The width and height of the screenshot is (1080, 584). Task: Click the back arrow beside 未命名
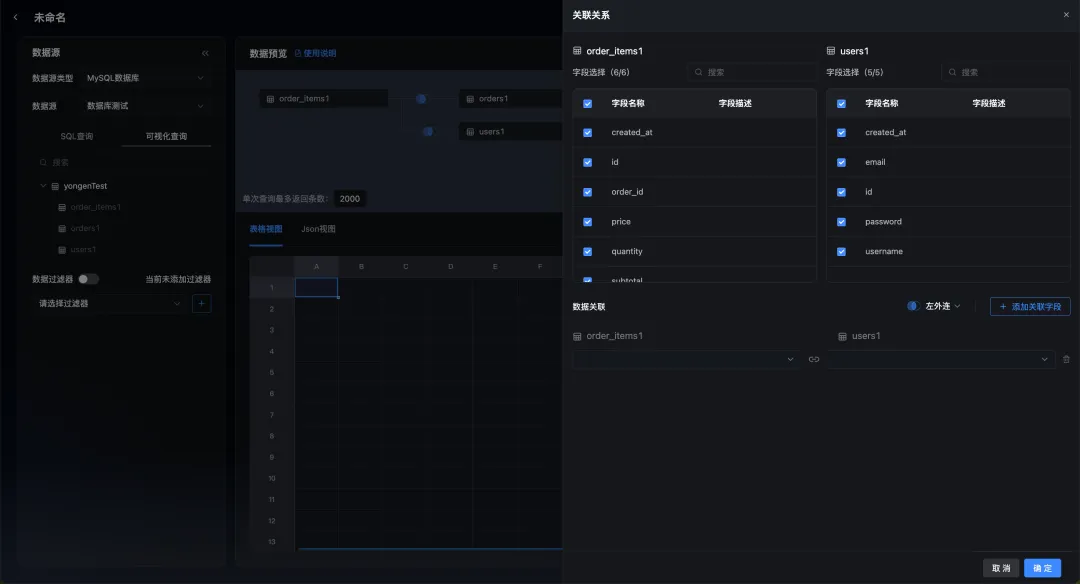pyautogui.click(x=15, y=17)
